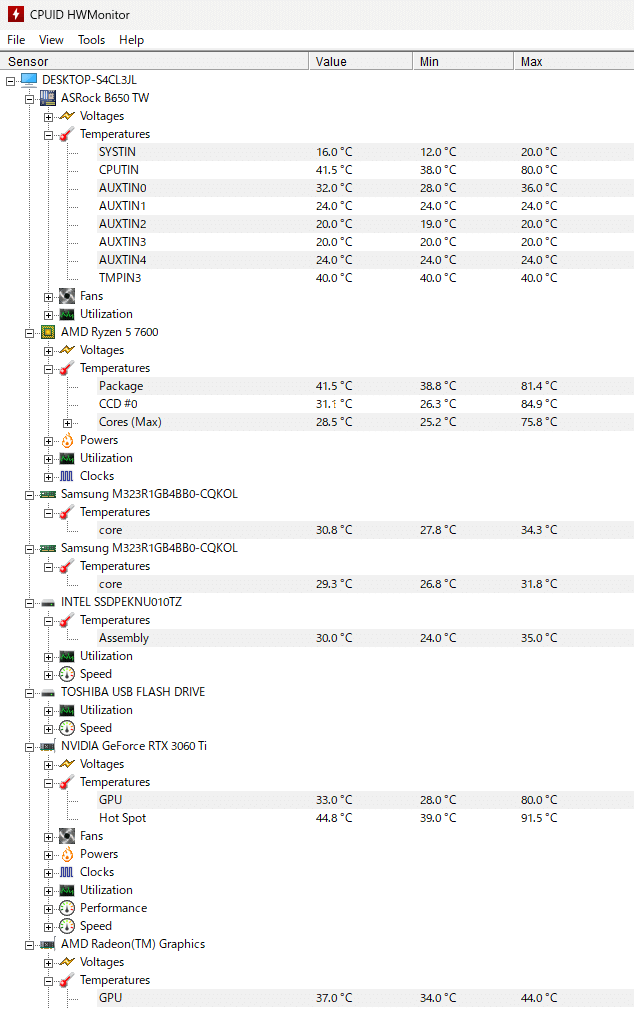
Task: Click the Utilization icon under AMD Ryzen 5 7600
Action: click(x=67, y=458)
